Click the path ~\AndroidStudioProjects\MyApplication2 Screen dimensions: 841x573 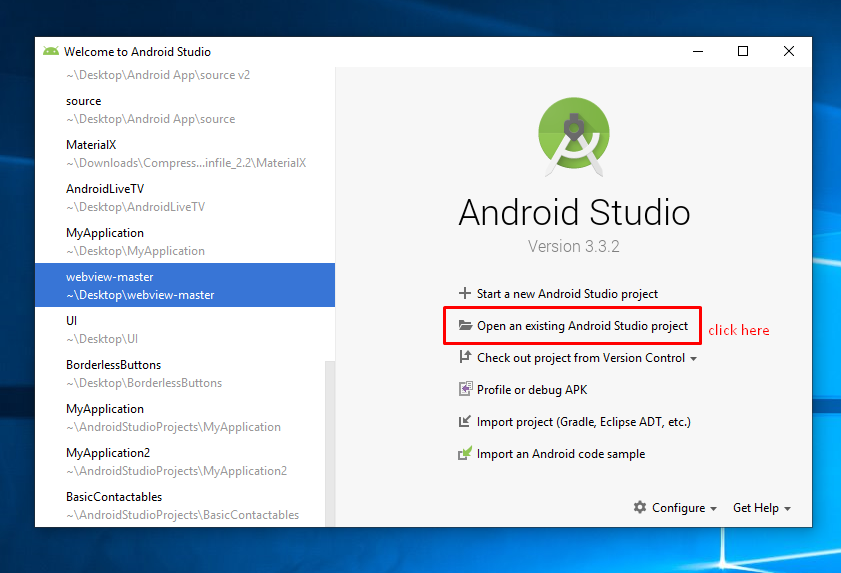[176, 471]
